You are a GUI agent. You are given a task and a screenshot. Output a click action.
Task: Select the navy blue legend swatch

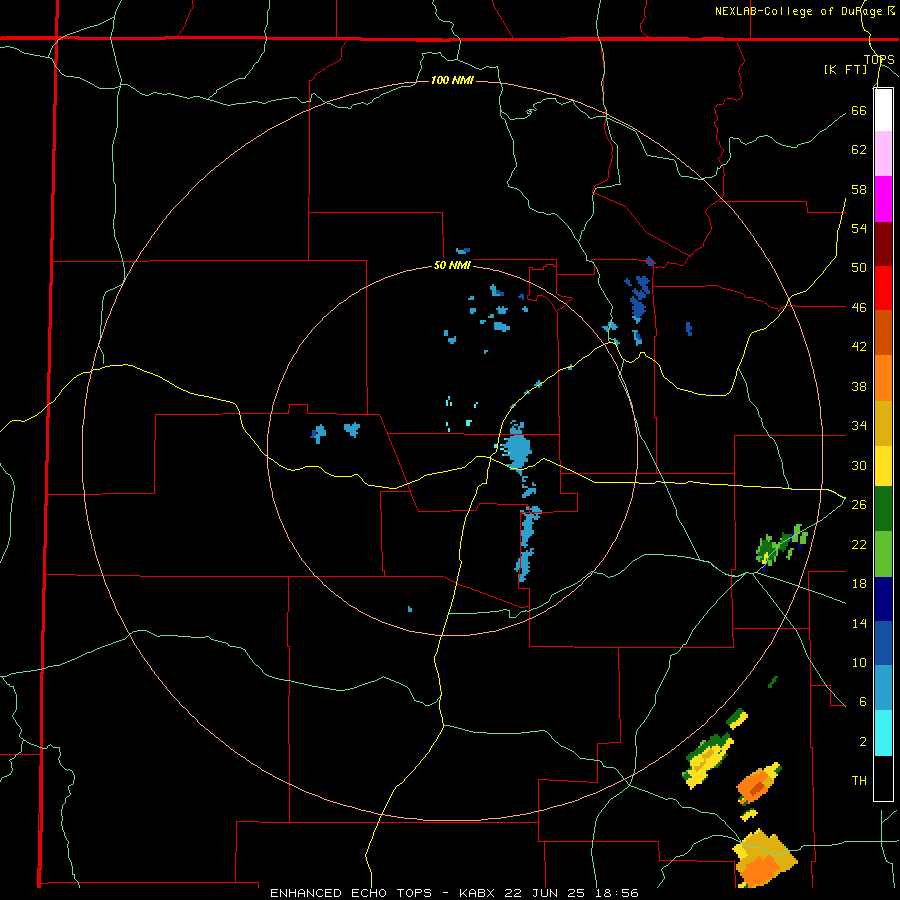pos(883,599)
